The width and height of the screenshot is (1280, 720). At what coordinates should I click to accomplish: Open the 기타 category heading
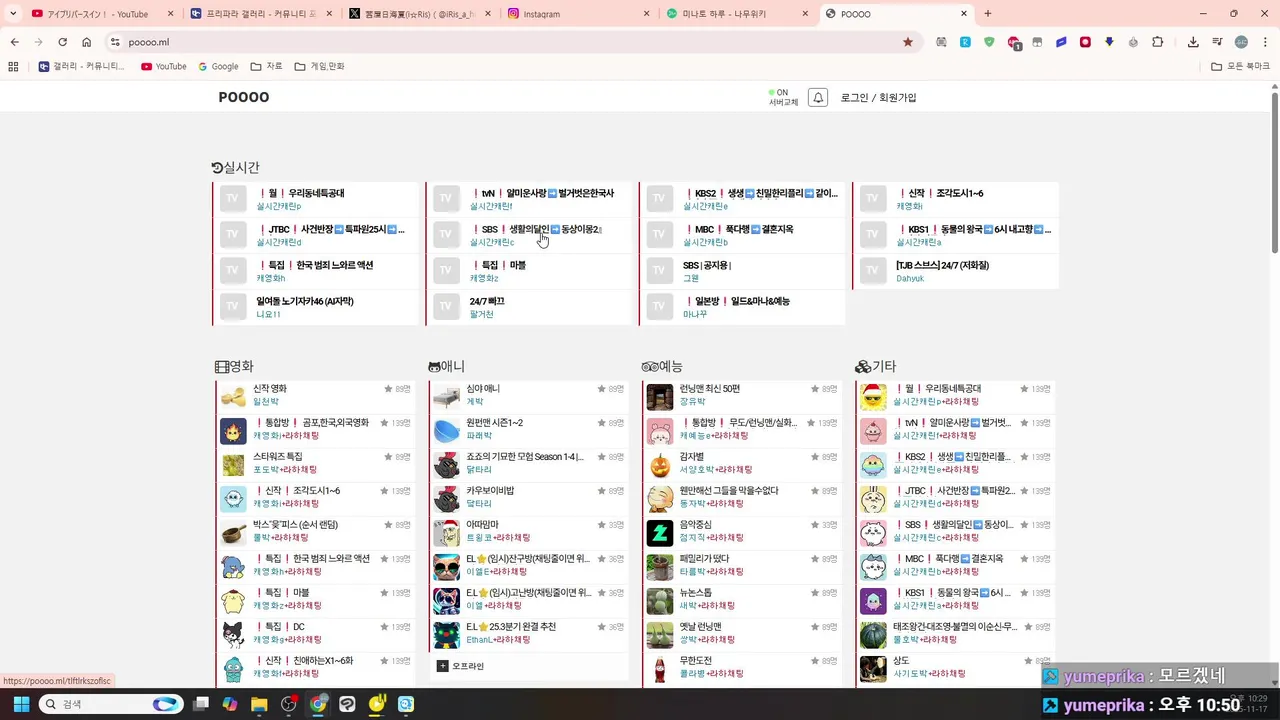pos(876,367)
